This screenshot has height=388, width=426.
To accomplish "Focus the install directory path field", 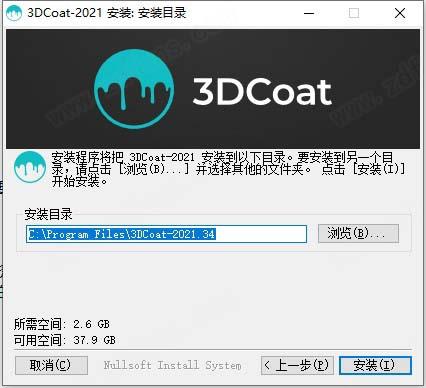I will tap(166, 234).
